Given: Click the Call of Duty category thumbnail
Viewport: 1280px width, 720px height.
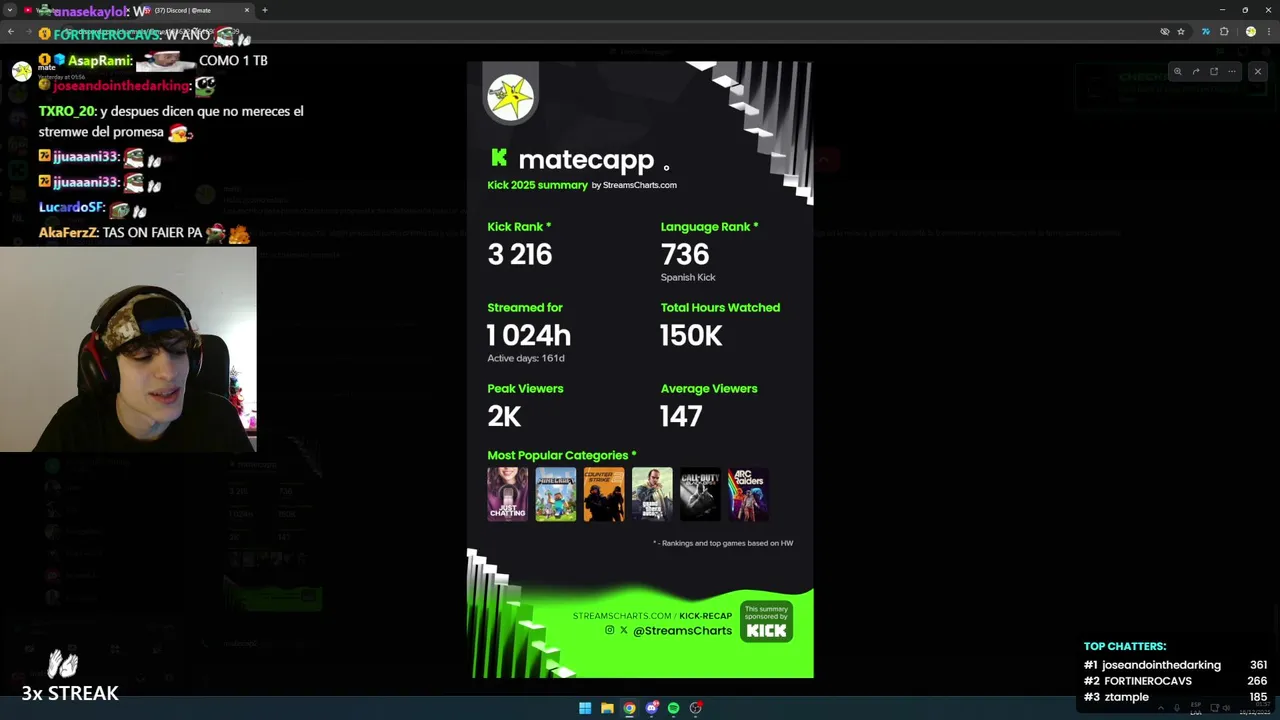Looking at the screenshot, I should 700,494.
